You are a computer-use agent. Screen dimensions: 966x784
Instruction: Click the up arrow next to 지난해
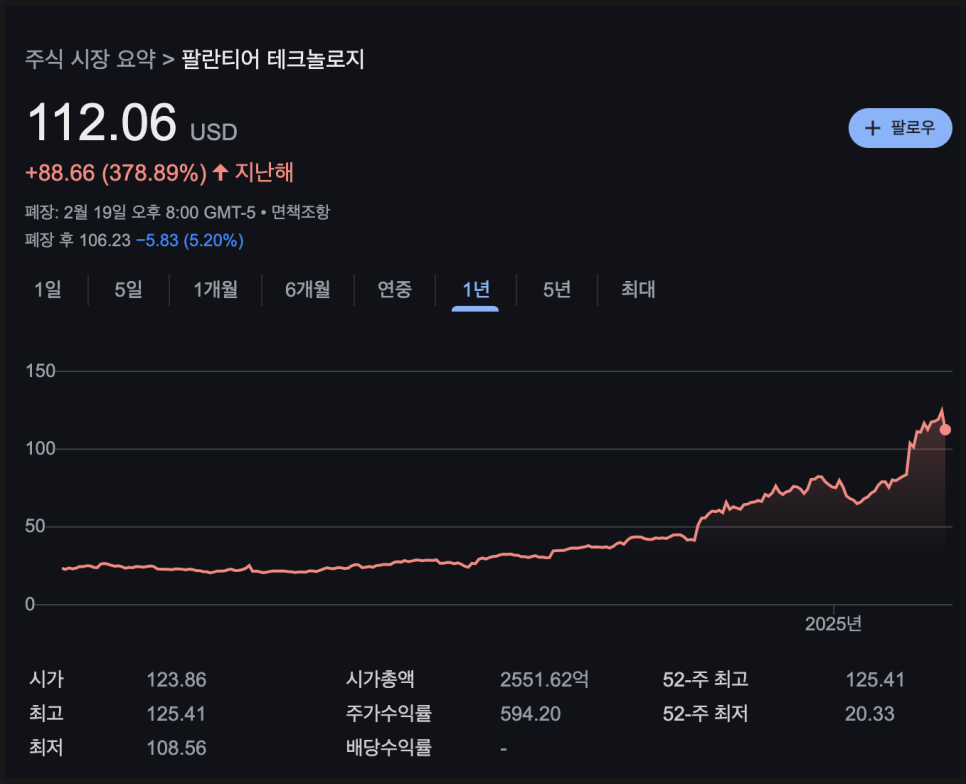221,172
